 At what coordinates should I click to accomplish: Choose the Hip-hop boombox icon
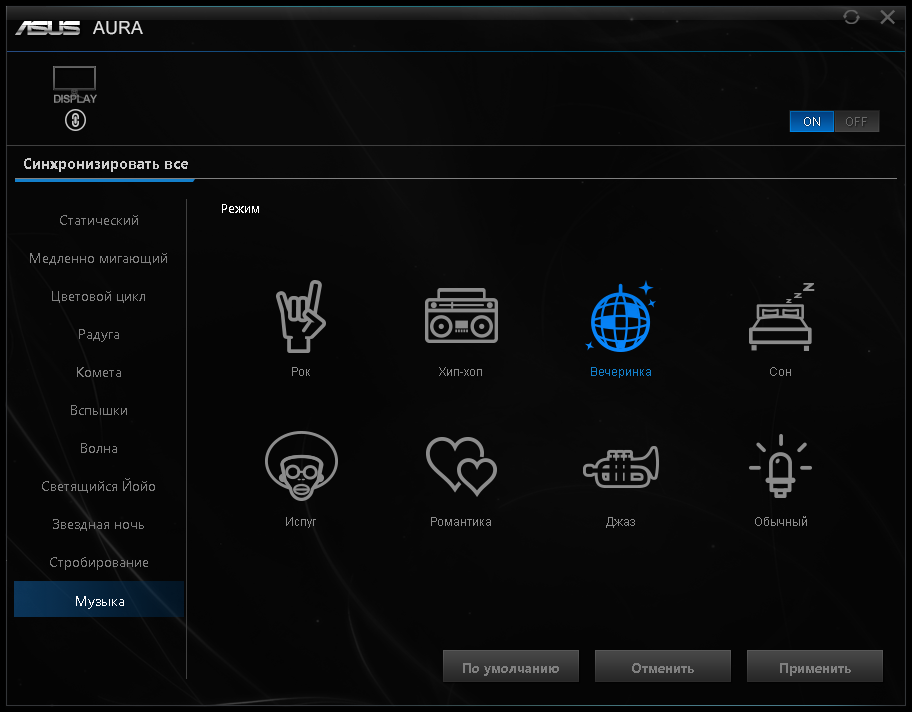point(461,316)
